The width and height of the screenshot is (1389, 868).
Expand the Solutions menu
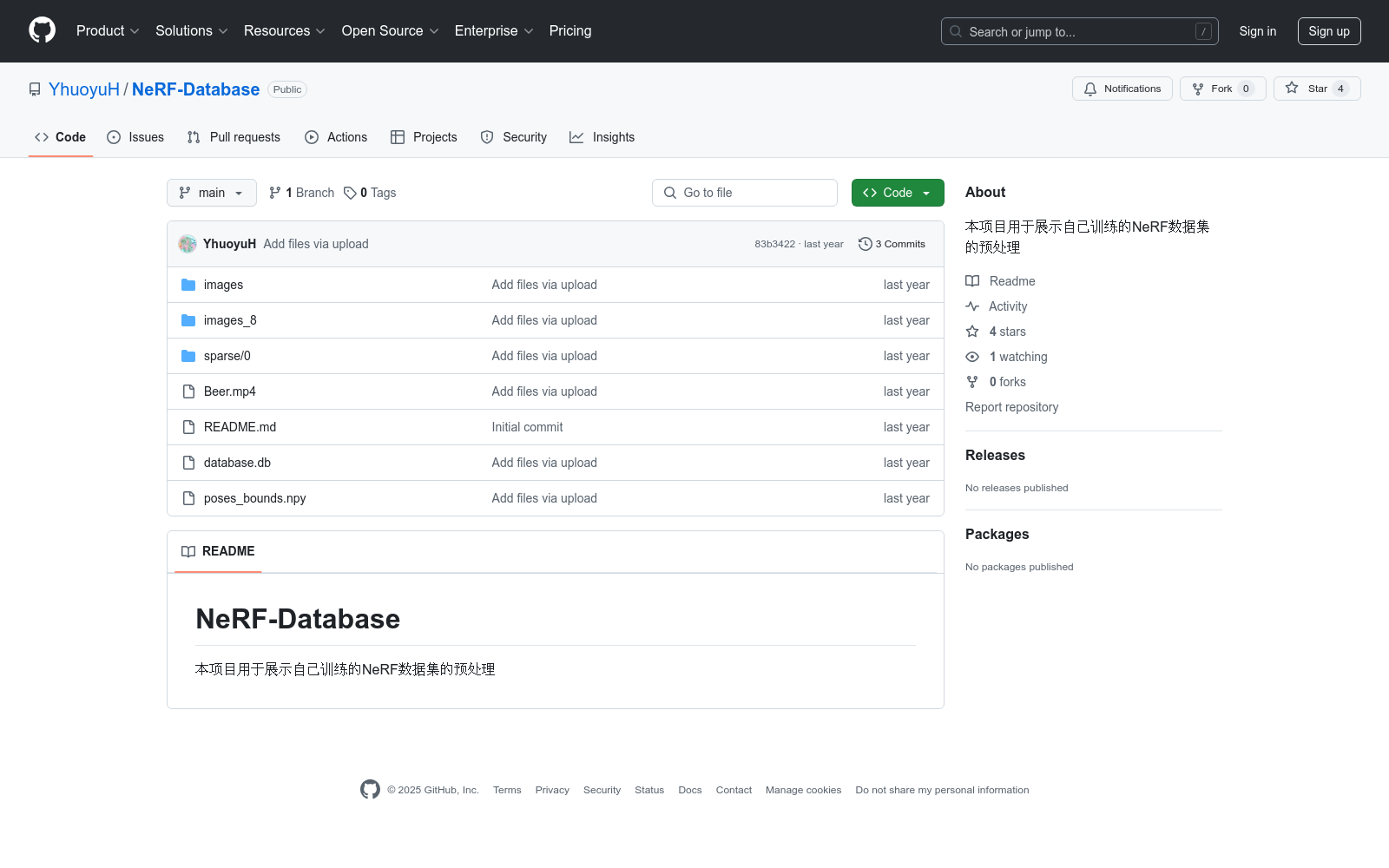(x=192, y=30)
